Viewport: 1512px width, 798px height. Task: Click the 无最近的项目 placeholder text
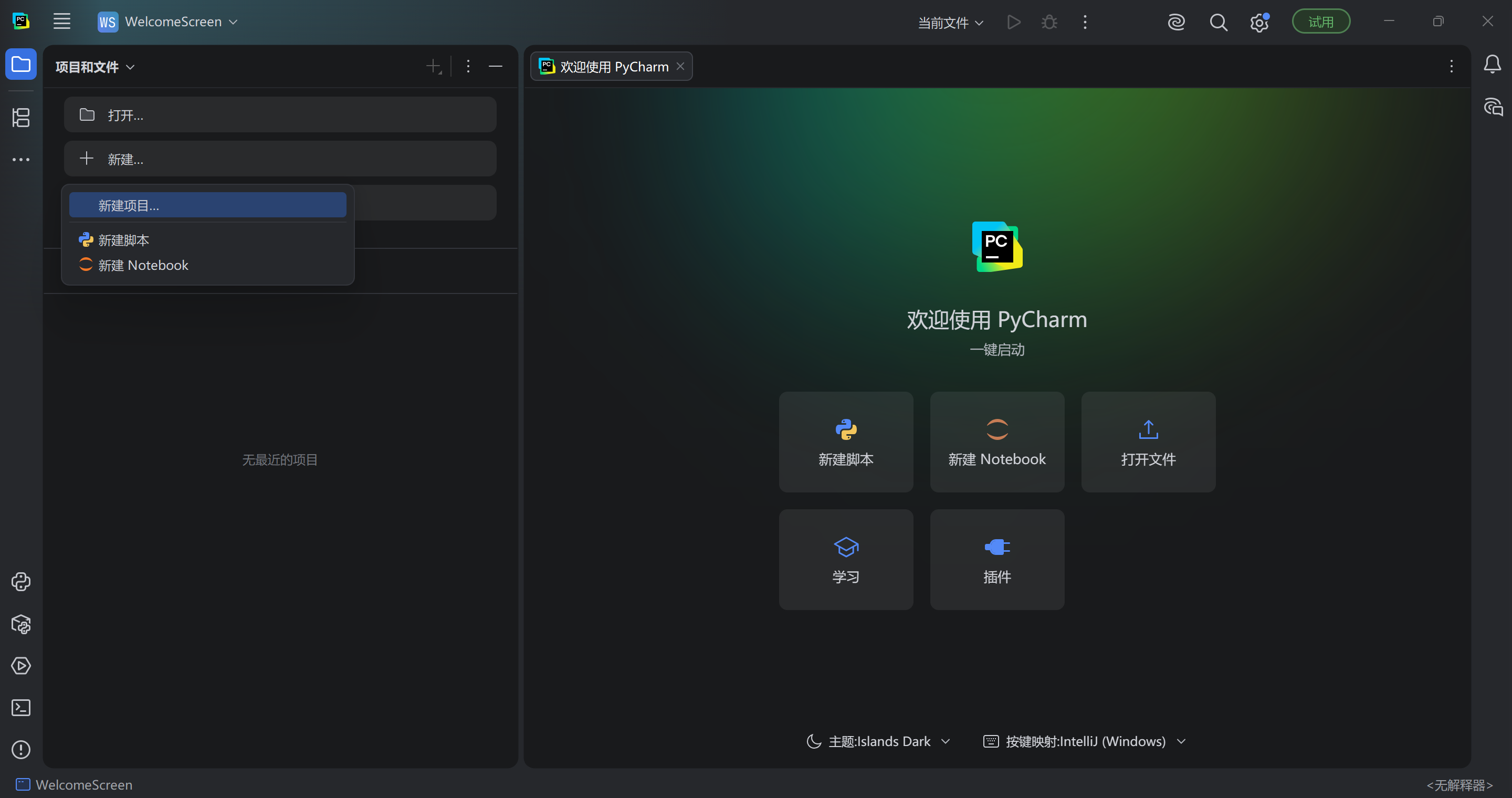[280, 459]
